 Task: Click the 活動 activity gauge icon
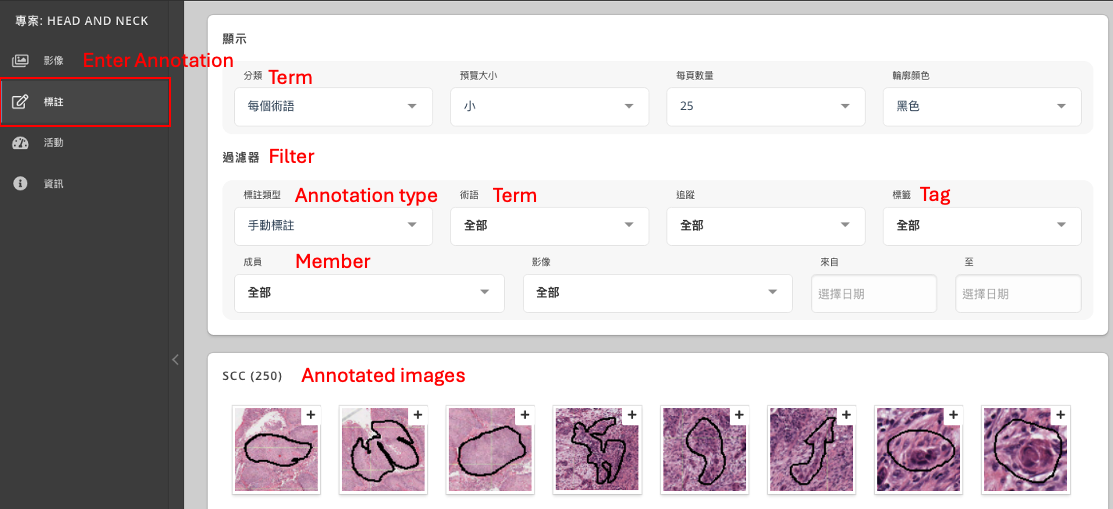[x=20, y=143]
